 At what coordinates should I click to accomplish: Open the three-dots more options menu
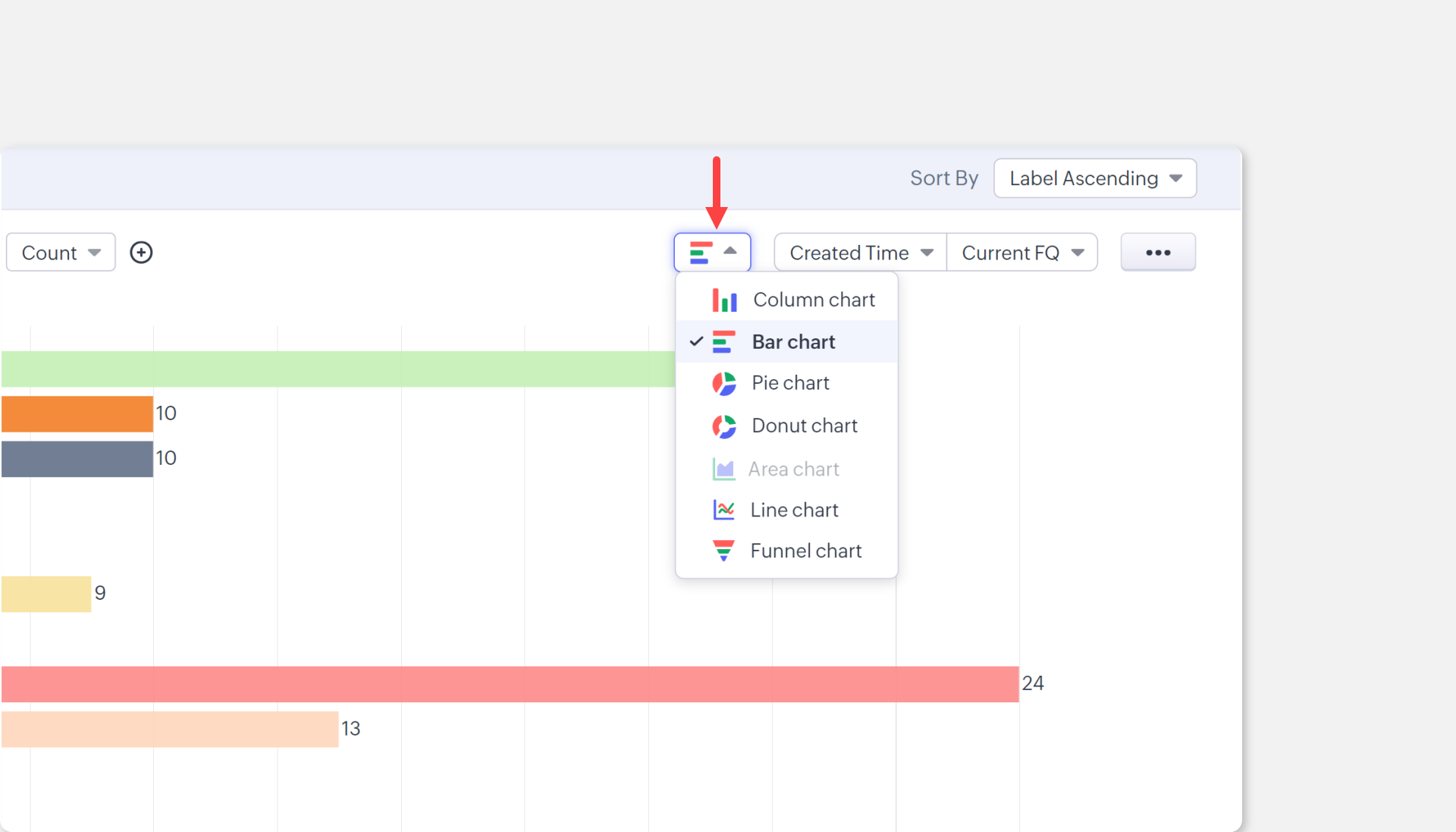[x=1157, y=253]
